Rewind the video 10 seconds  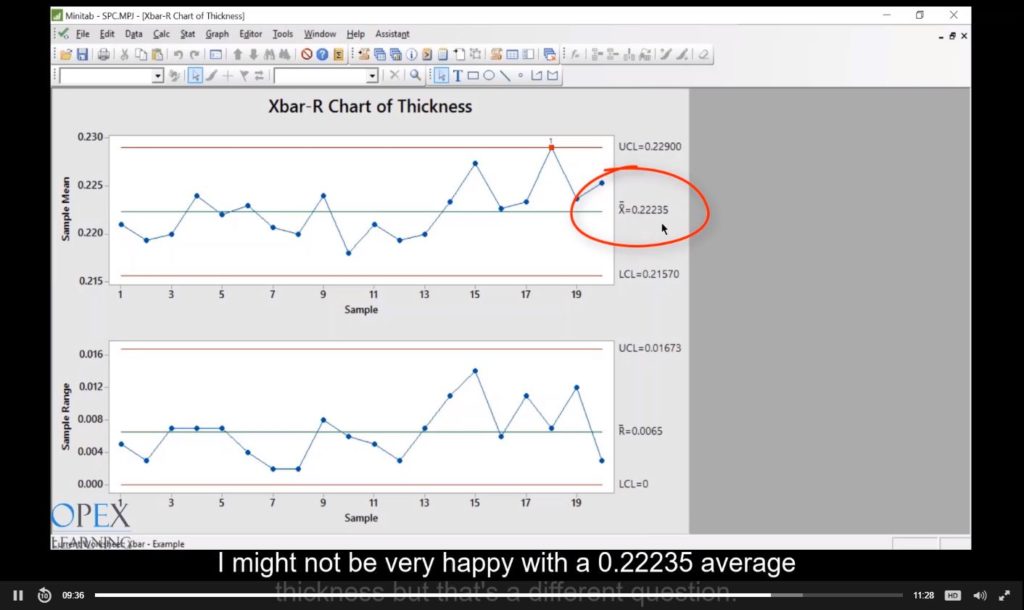point(43,594)
